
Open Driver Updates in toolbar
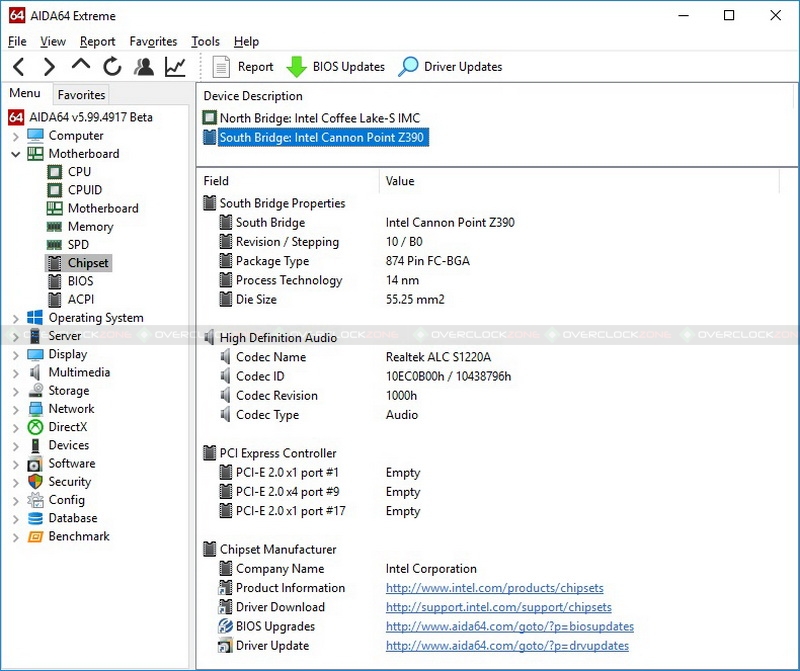(450, 67)
